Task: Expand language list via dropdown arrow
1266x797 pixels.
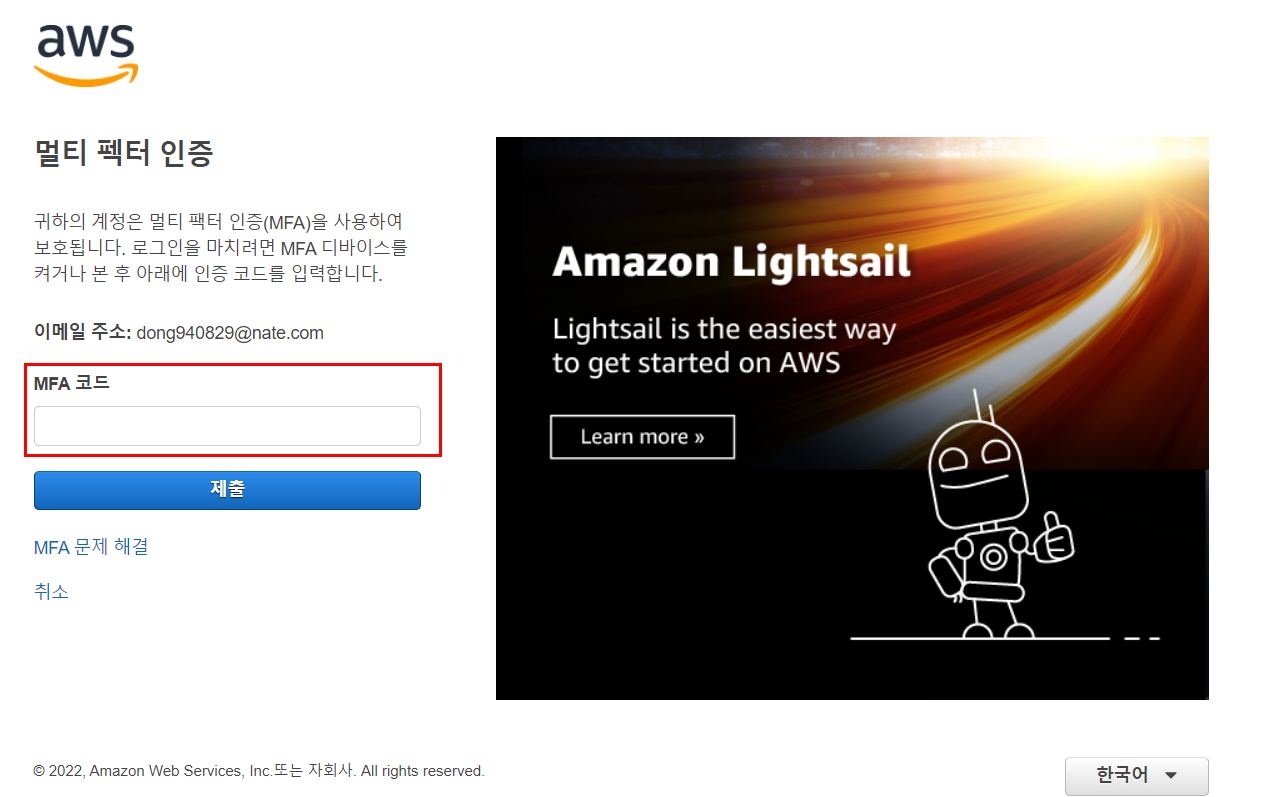Action: (x=1171, y=776)
